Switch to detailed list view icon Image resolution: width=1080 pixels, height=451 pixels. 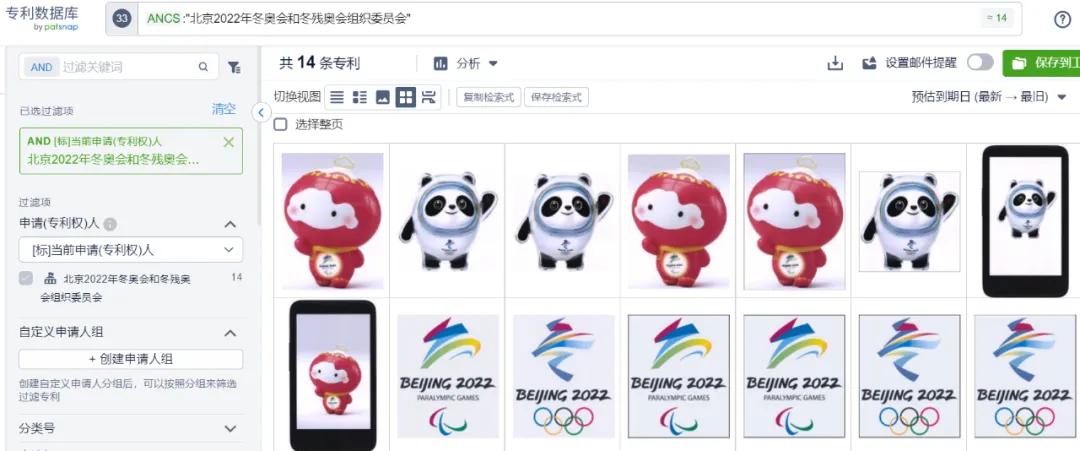(360, 97)
